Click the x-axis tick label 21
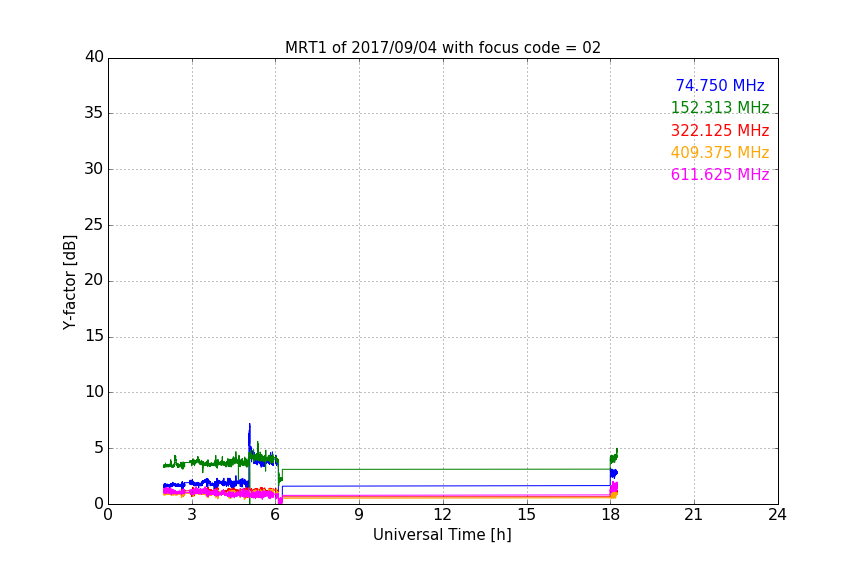 click(694, 515)
